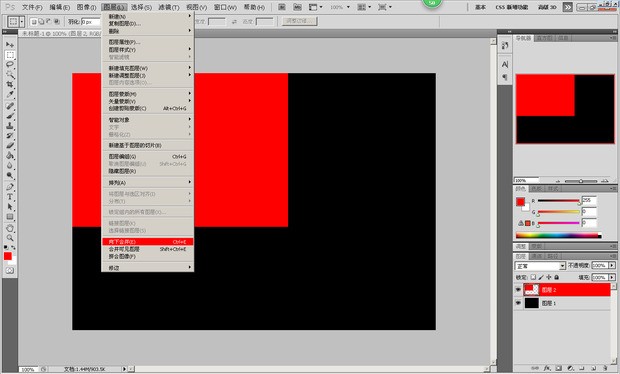
Task: Select the Eyedropper tool
Action: click(x=10, y=94)
